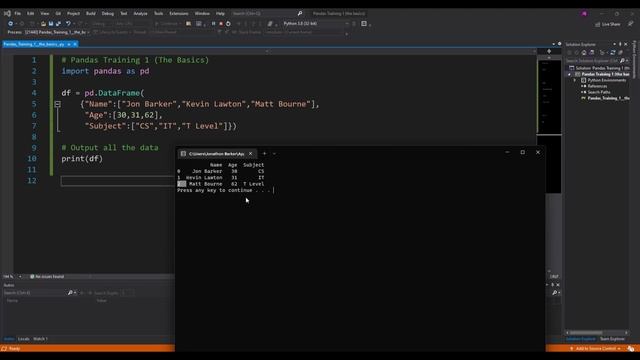
Task: Switch to the Autos tab
Action: tap(9, 339)
